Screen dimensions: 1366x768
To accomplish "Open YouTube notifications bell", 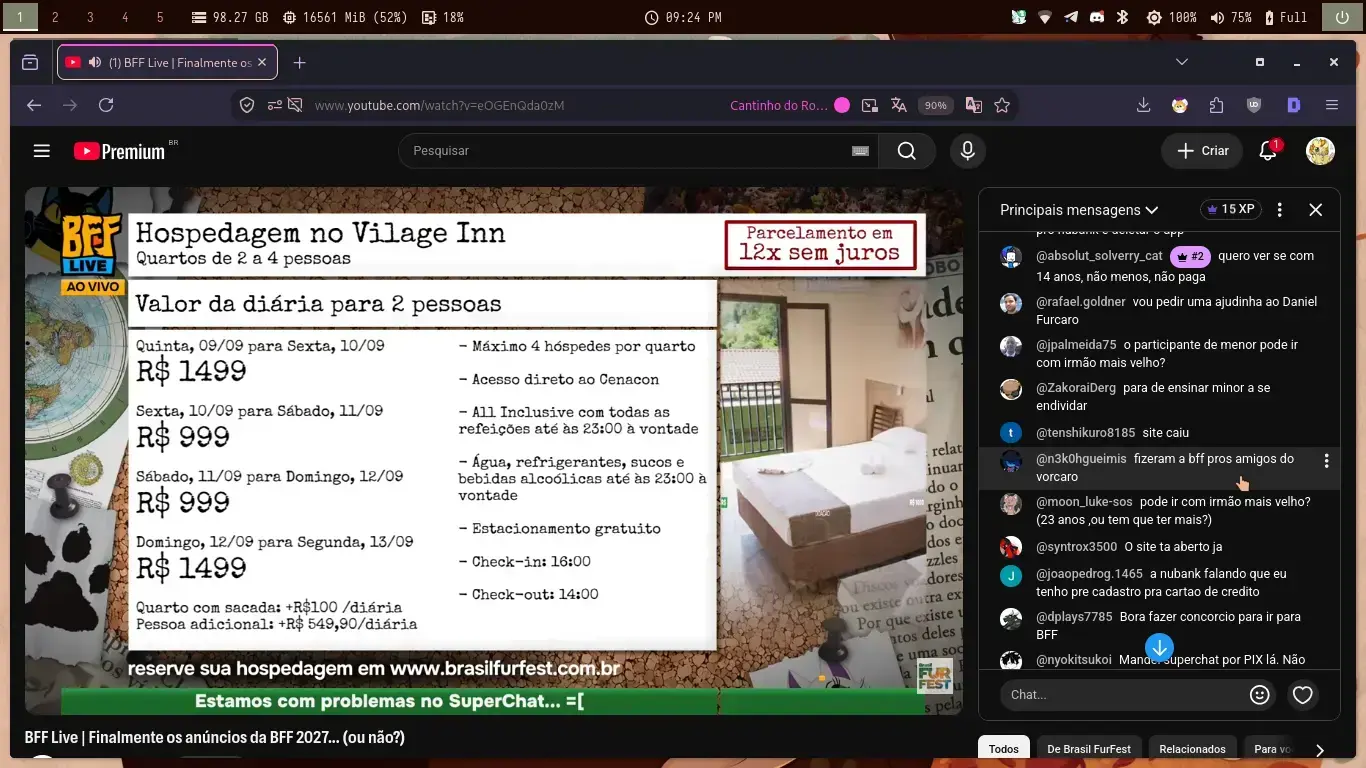I will (x=1268, y=151).
